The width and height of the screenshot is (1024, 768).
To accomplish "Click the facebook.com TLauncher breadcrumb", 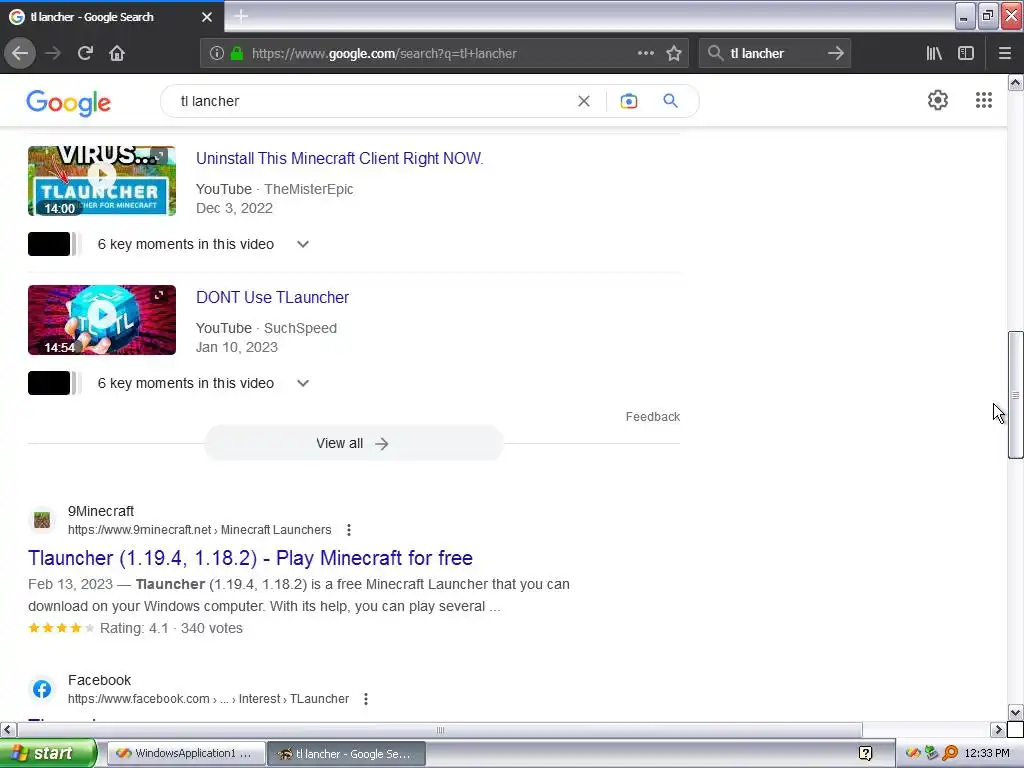I will coord(208,699).
